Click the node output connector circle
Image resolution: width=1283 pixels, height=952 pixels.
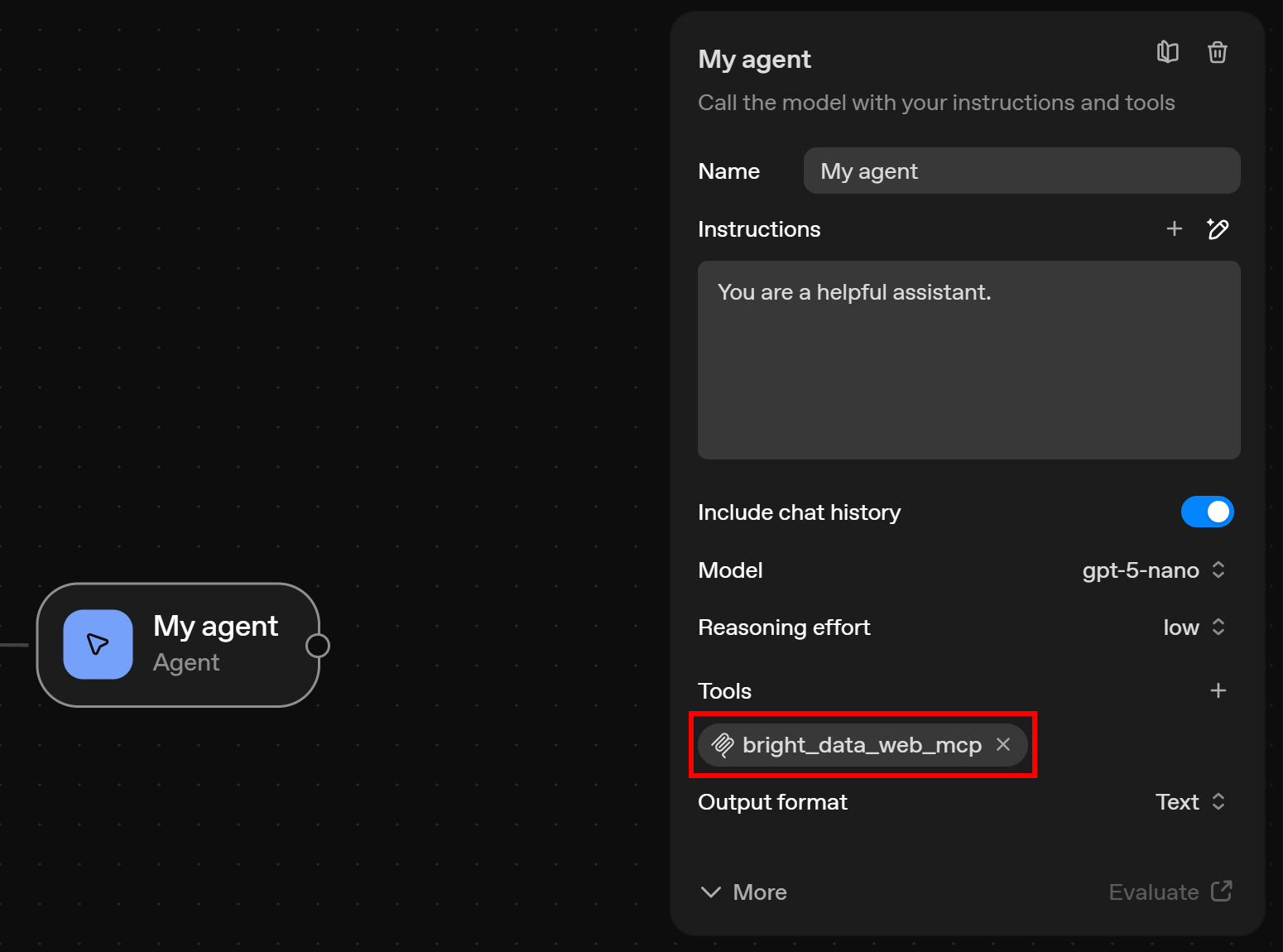[317, 645]
